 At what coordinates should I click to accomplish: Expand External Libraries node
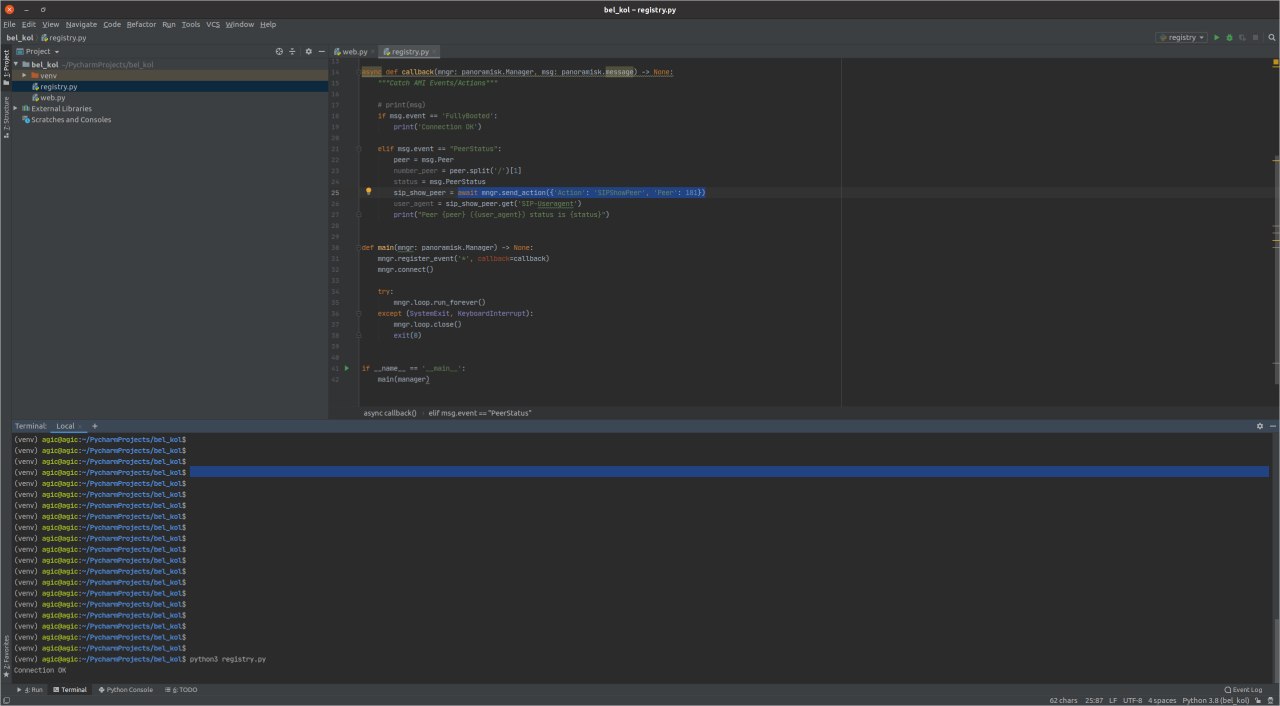tap(15, 108)
